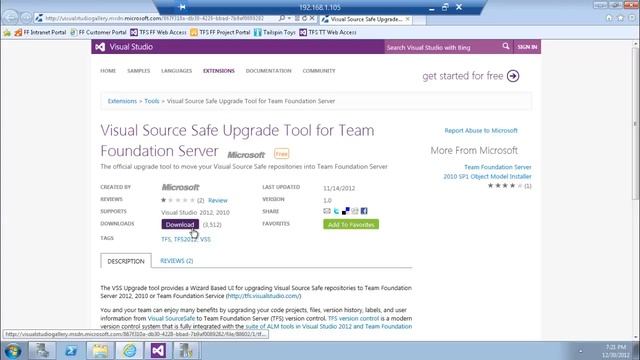
Task: Follow the Tools breadcrumb link
Action: 152,101
